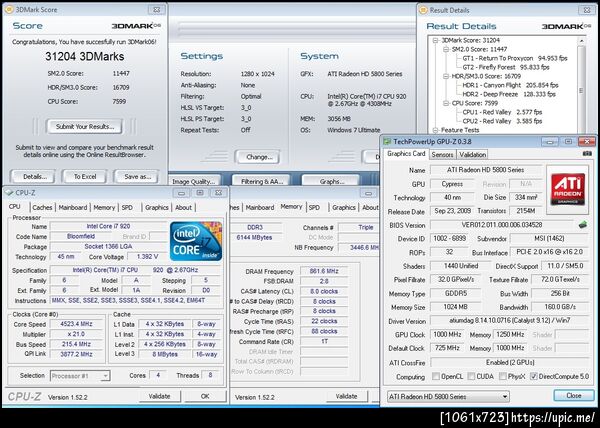This screenshot has height=428, width=600.
Task: Click the To Excel button
Action: (85, 176)
